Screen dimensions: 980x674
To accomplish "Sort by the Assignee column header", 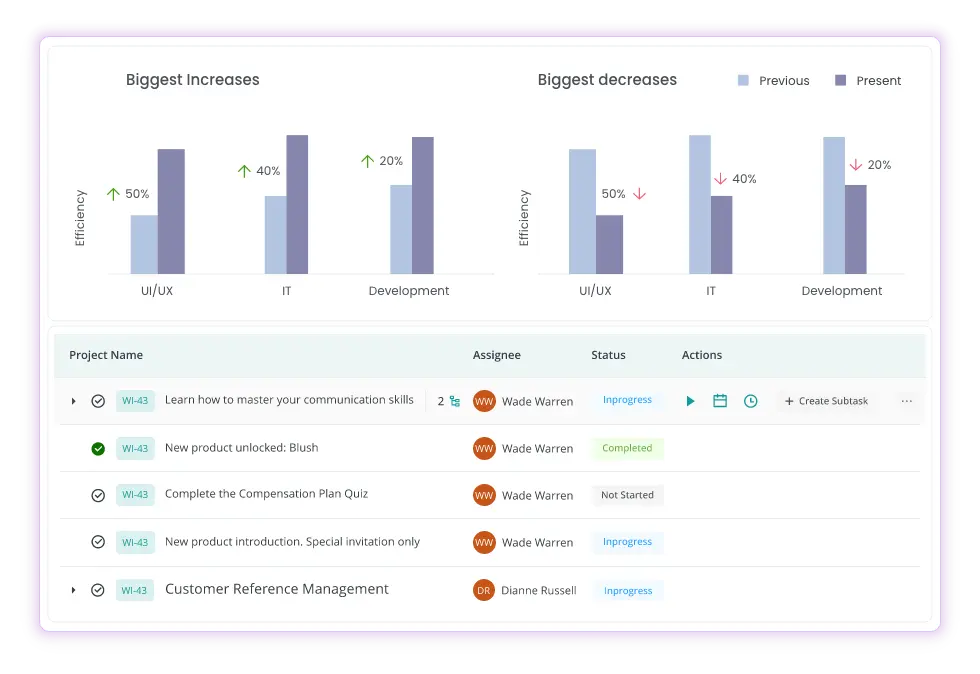I will (x=497, y=355).
